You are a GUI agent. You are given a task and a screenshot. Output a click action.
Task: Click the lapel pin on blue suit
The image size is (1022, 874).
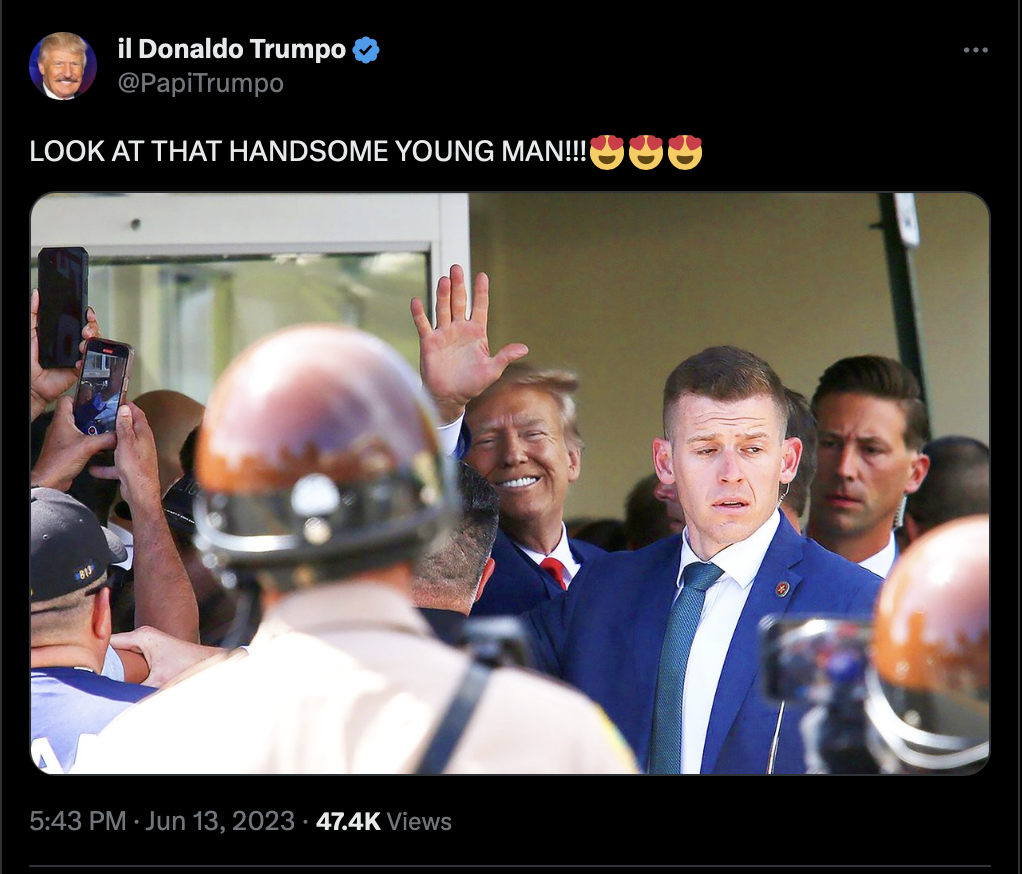(x=783, y=589)
